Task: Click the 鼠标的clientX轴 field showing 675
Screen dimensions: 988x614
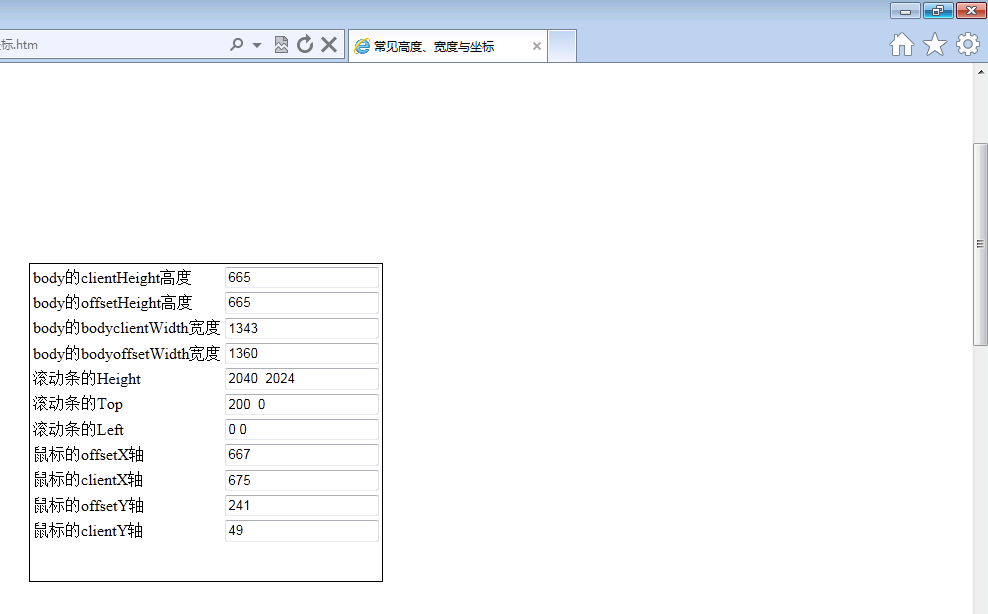Action: 302,480
